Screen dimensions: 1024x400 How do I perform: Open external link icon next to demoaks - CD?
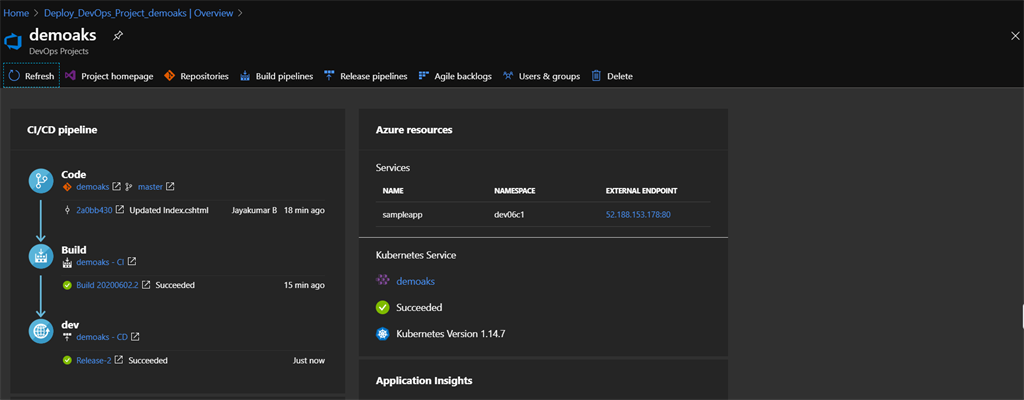135,337
